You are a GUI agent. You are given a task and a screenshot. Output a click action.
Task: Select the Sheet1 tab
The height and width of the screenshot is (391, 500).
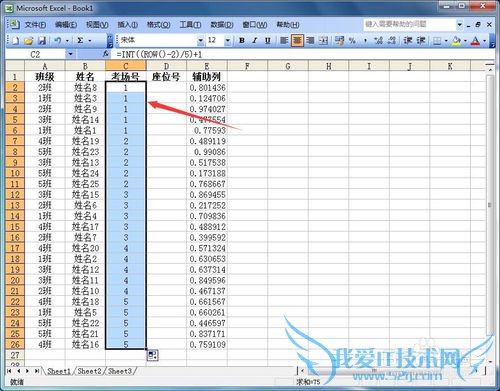(59, 371)
